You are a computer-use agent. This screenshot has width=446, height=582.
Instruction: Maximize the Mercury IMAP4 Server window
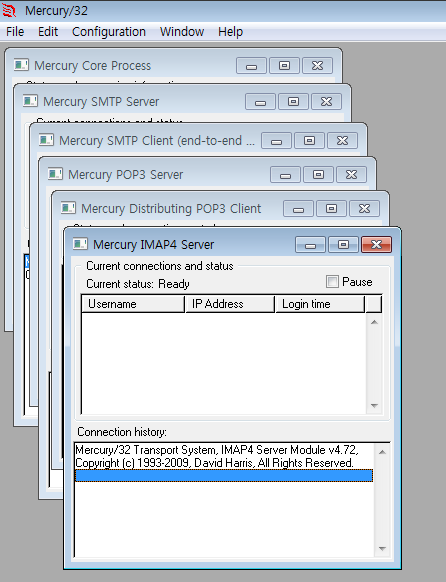pos(343,245)
